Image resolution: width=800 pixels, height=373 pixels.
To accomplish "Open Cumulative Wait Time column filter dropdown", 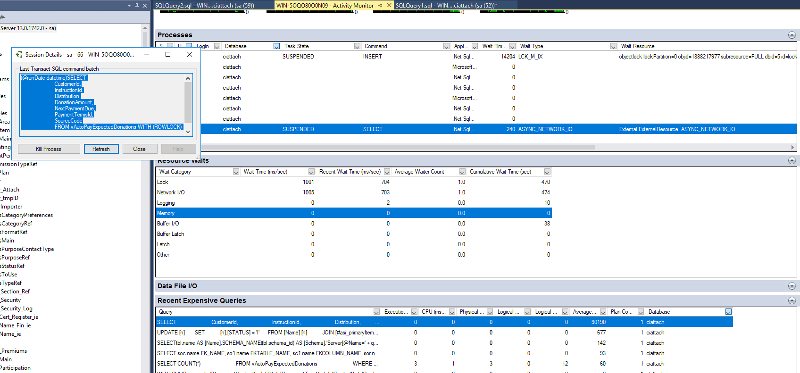I will tap(547, 171).
